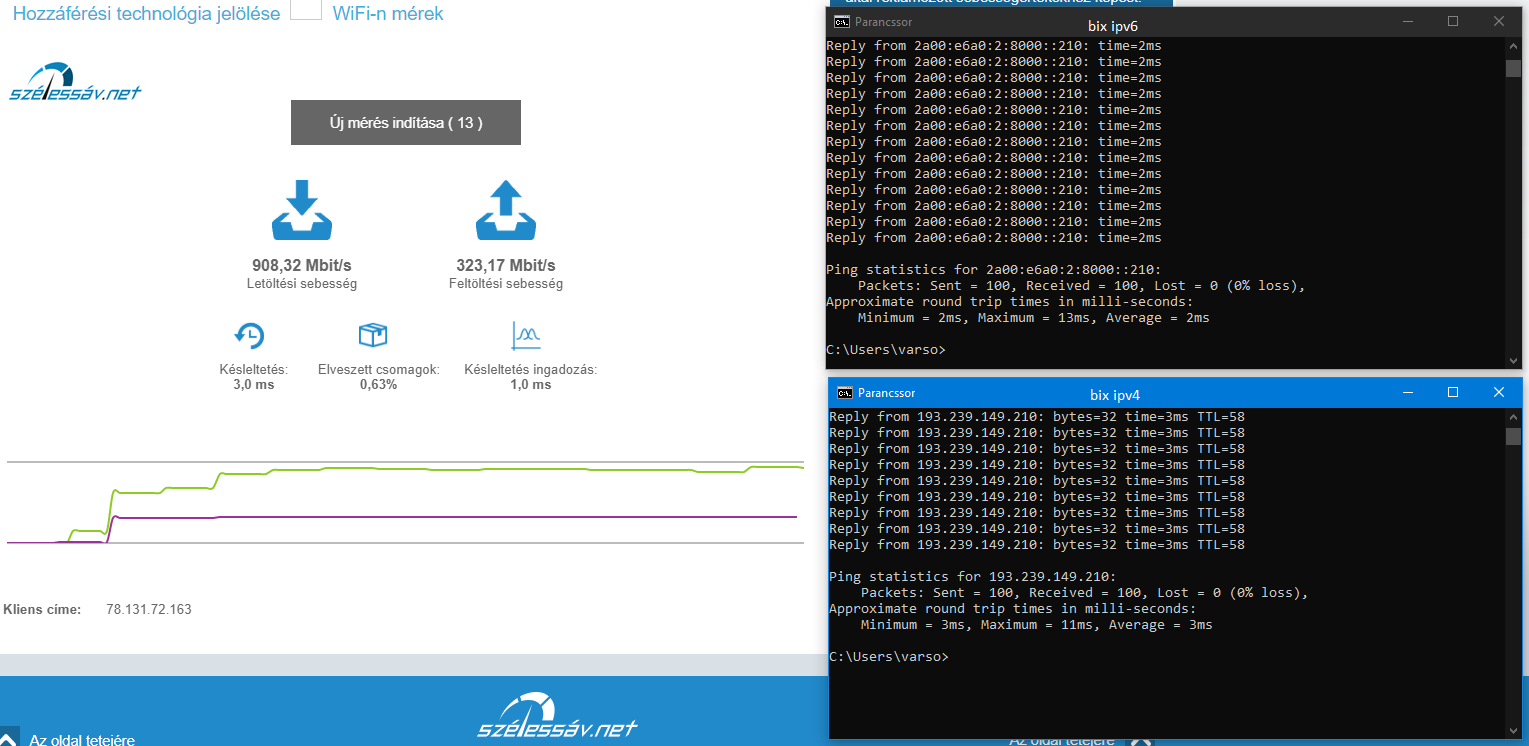Click scroll-up arrow in bix ipv4 window
Viewport: 1529px width, 746px height.
tap(1513, 415)
